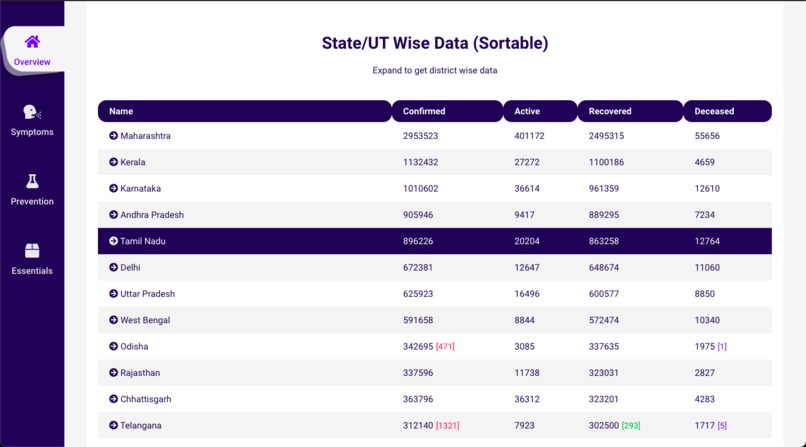Click the Karnataka state name
806x447 pixels.
click(140, 188)
